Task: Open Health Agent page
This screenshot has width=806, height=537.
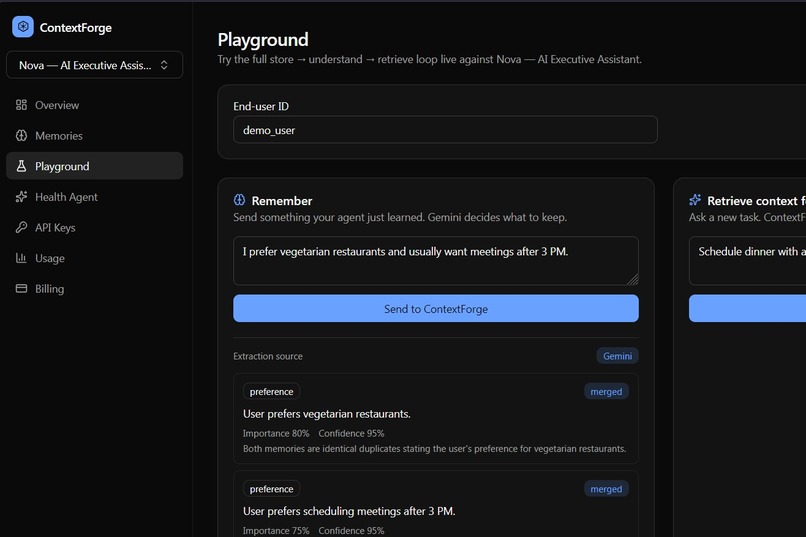Action: [x=95, y=197]
